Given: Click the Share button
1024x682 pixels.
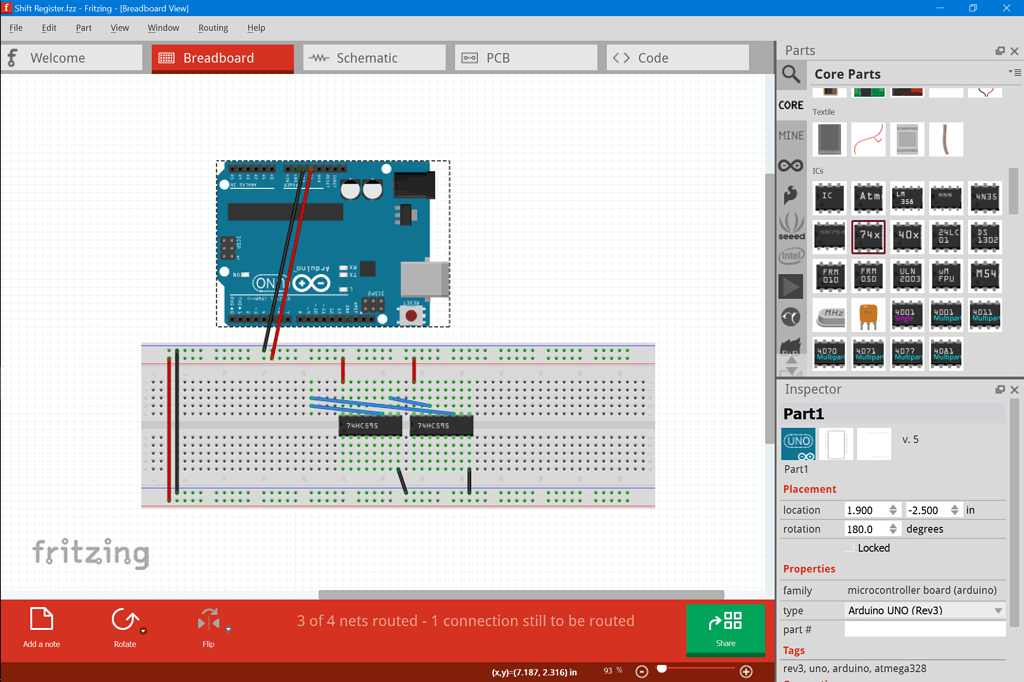Looking at the screenshot, I should point(725,628).
